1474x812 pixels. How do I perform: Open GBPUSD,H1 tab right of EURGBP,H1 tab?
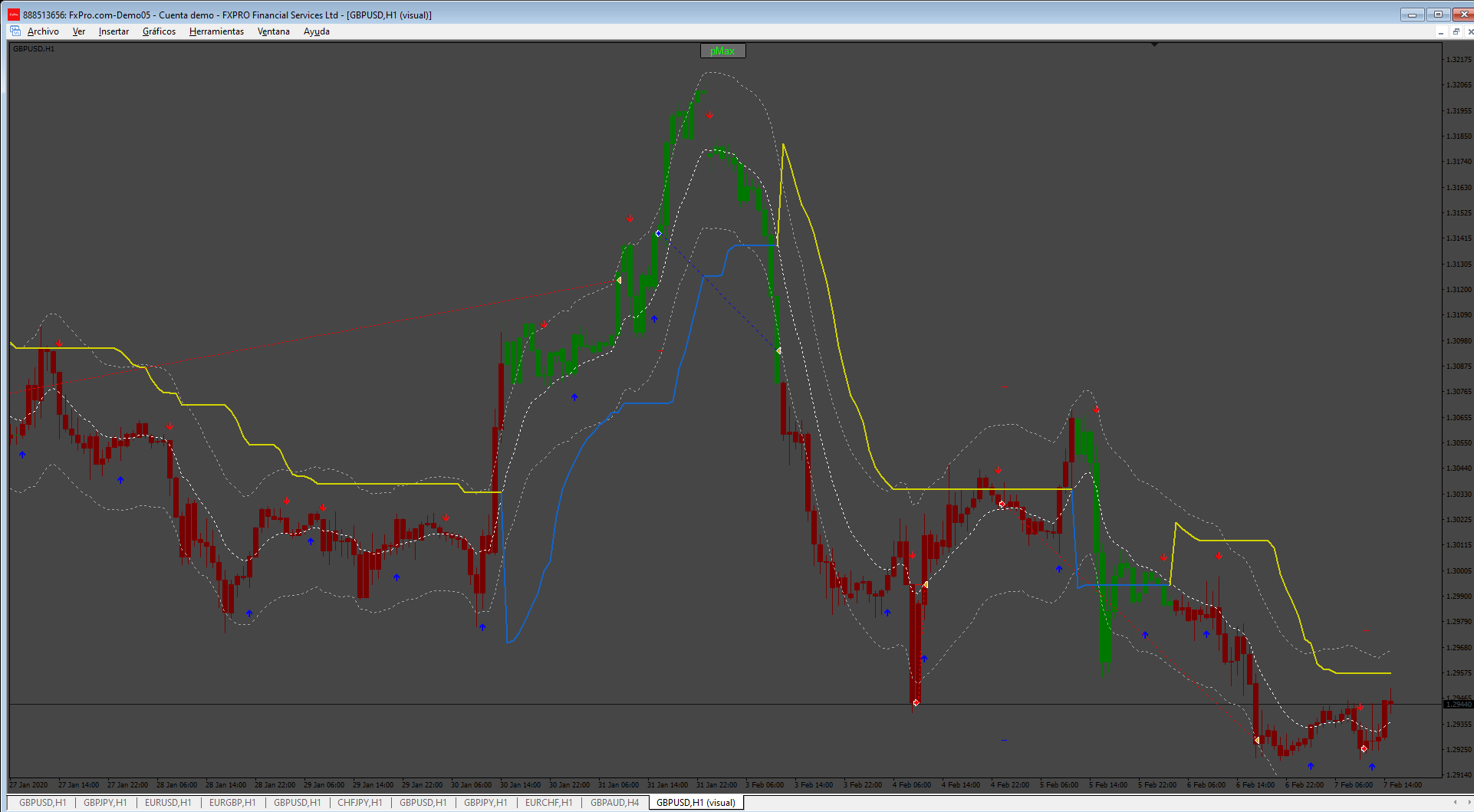click(297, 803)
